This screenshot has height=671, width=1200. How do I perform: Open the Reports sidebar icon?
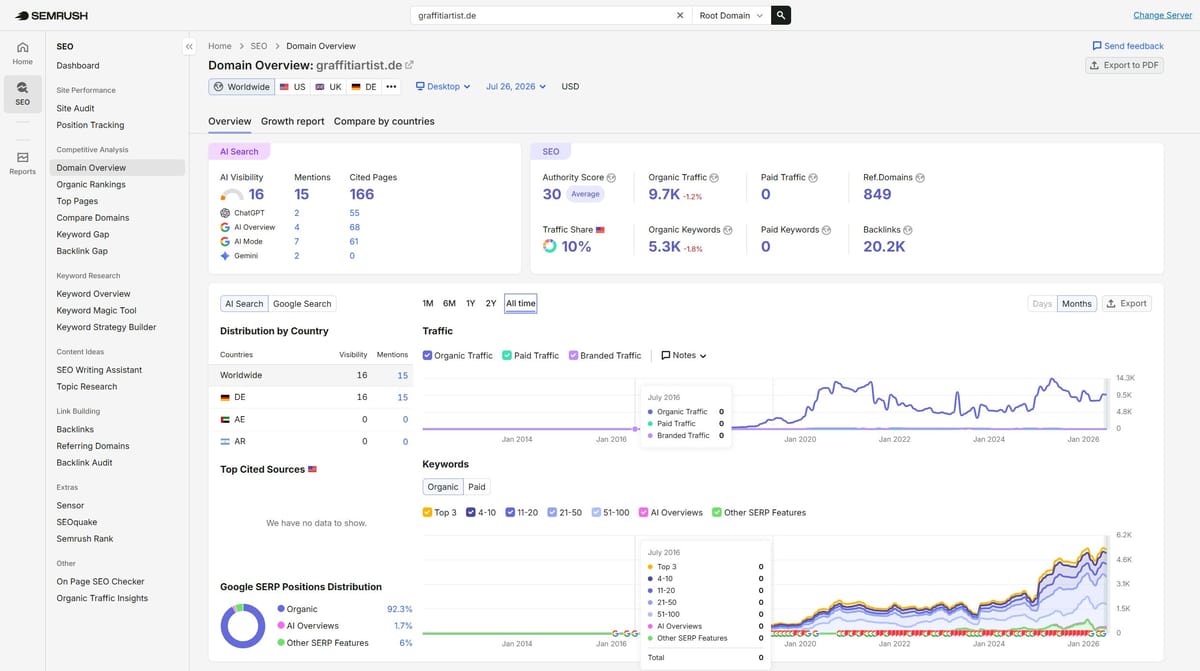[22, 163]
